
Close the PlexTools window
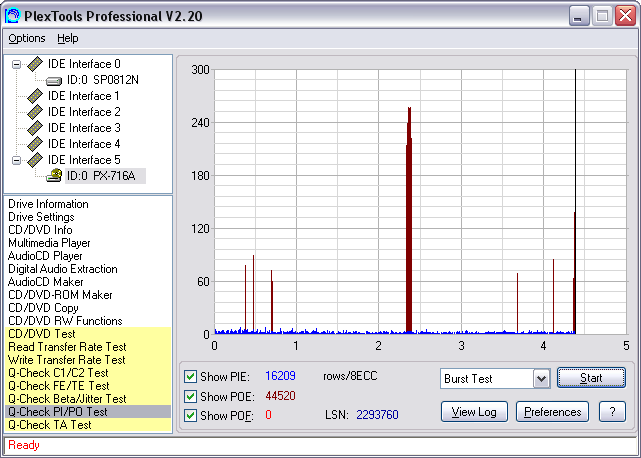click(x=626, y=16)
